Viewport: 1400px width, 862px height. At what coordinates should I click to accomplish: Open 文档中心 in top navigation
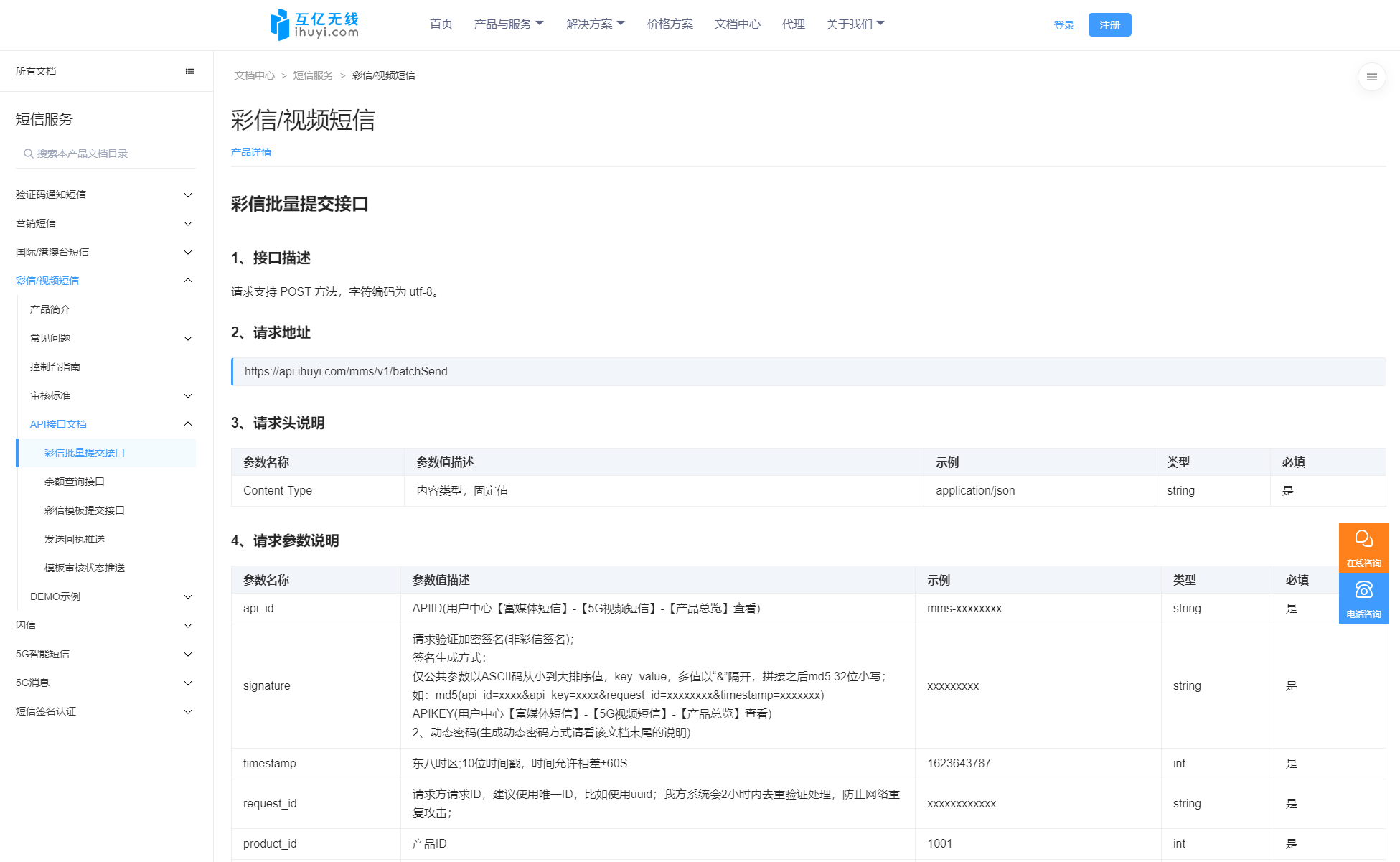tap(737, 24)
